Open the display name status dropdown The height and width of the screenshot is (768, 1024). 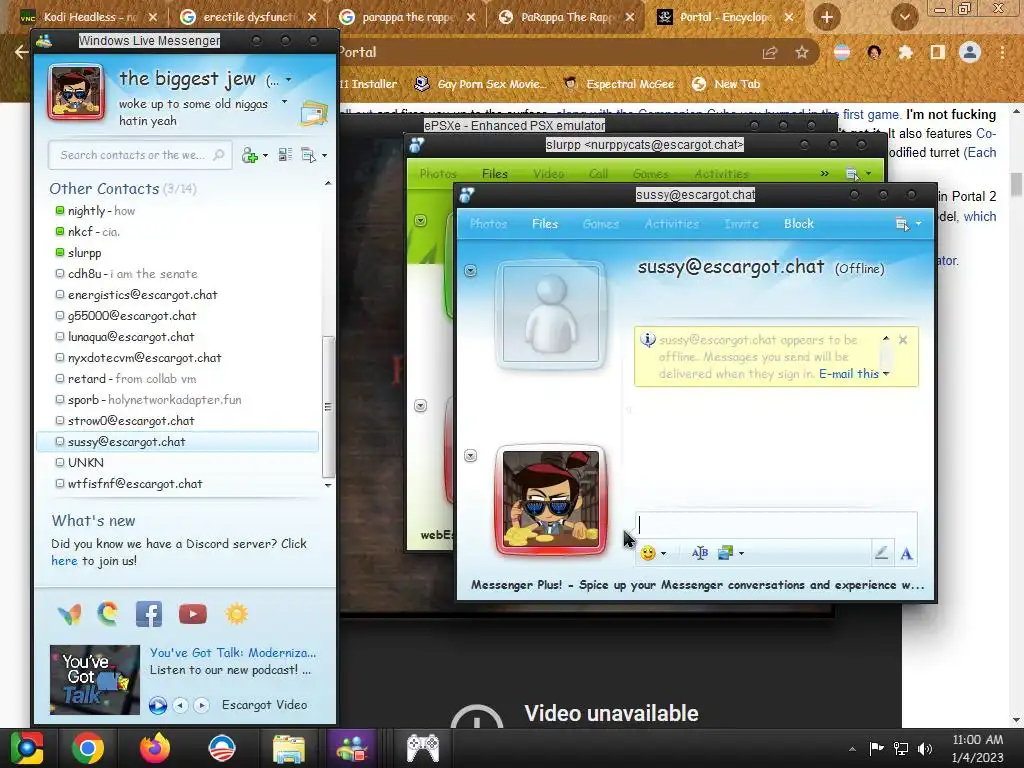point(289,80)
